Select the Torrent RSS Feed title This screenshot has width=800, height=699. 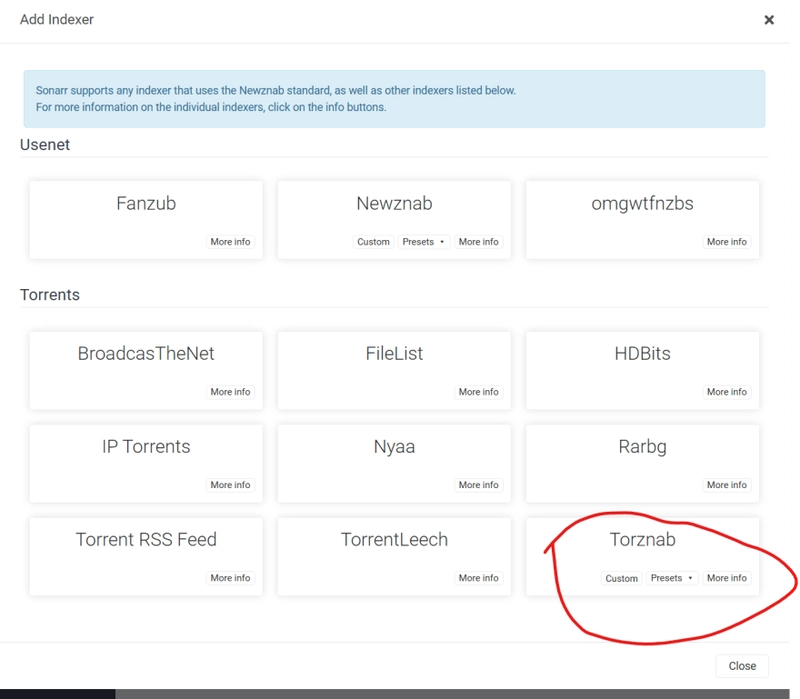coord(146,539)
